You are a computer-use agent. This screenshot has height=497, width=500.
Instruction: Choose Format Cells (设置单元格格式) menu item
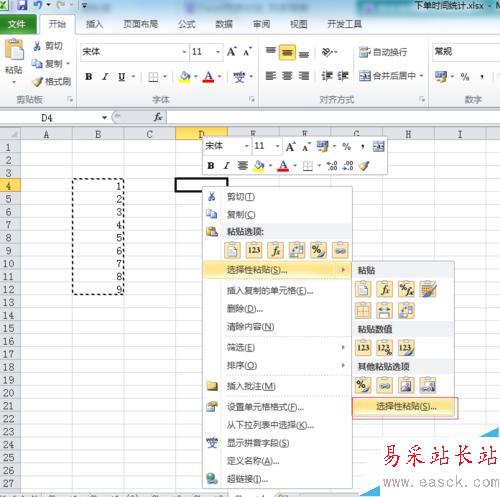pyautogui.click(x=277, y=407)
